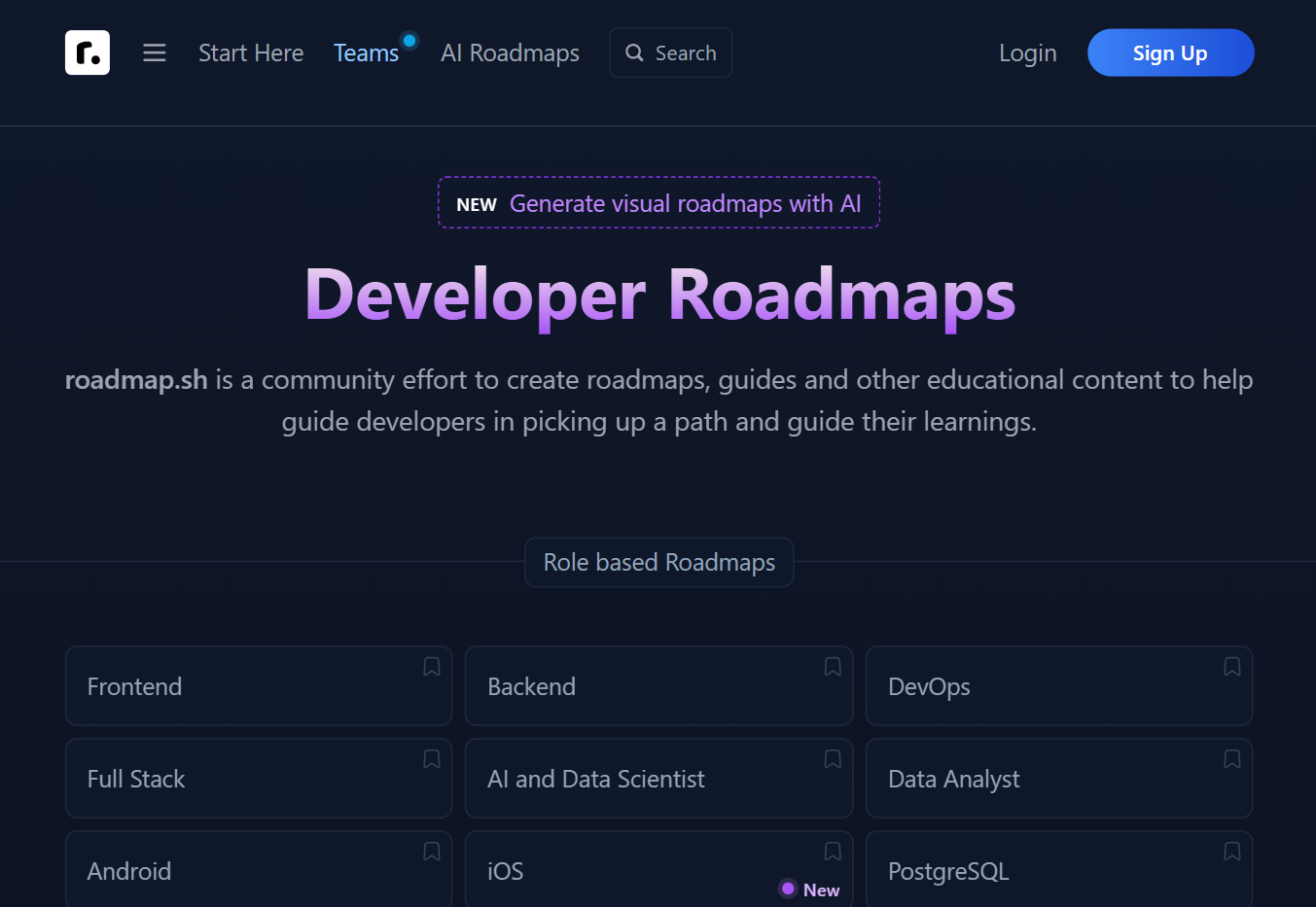Open the DevOps roadmap card

(1059, 686)
